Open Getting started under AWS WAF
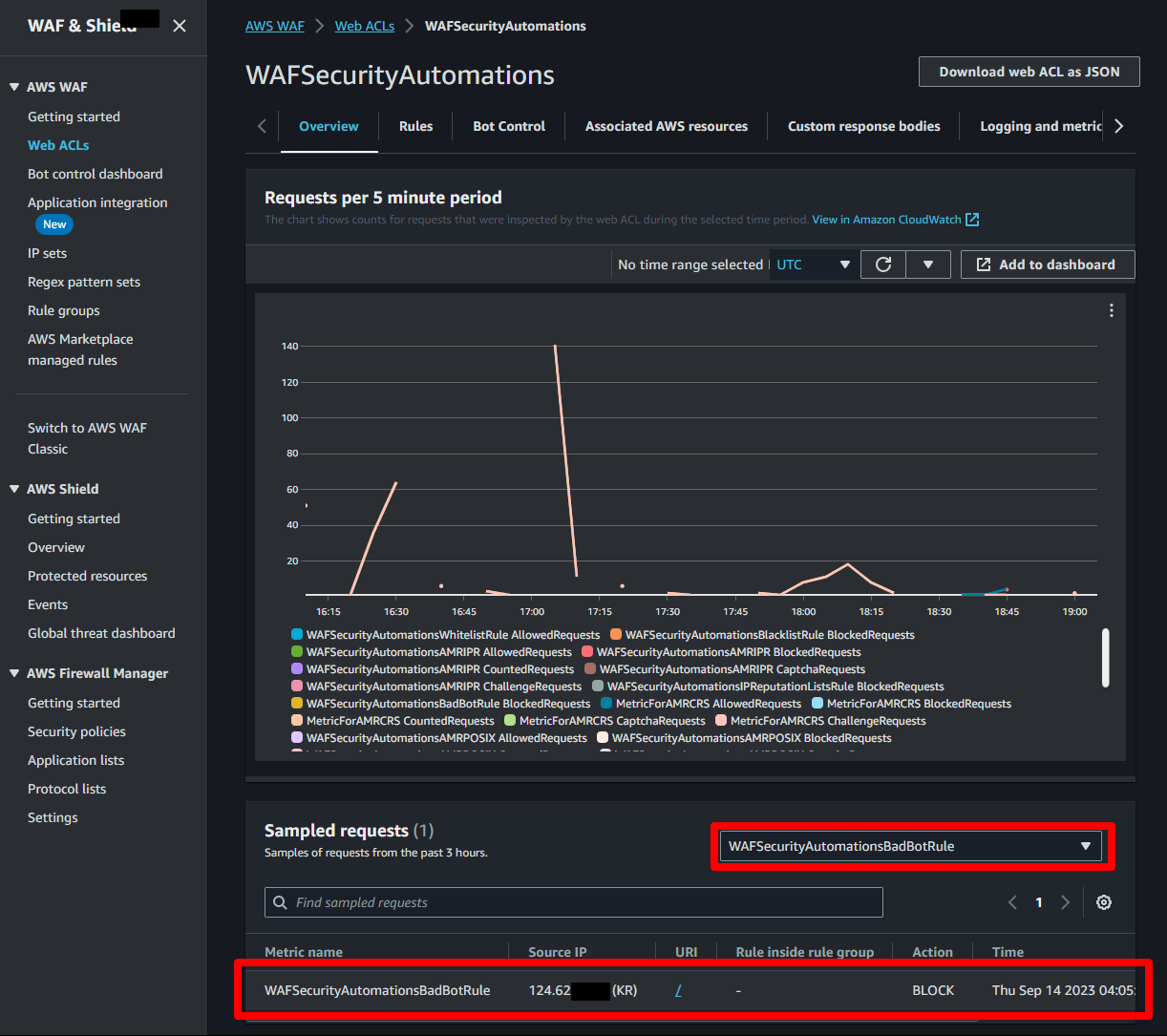Screen dimensions: 1167x1036 (x=74, y=116)
